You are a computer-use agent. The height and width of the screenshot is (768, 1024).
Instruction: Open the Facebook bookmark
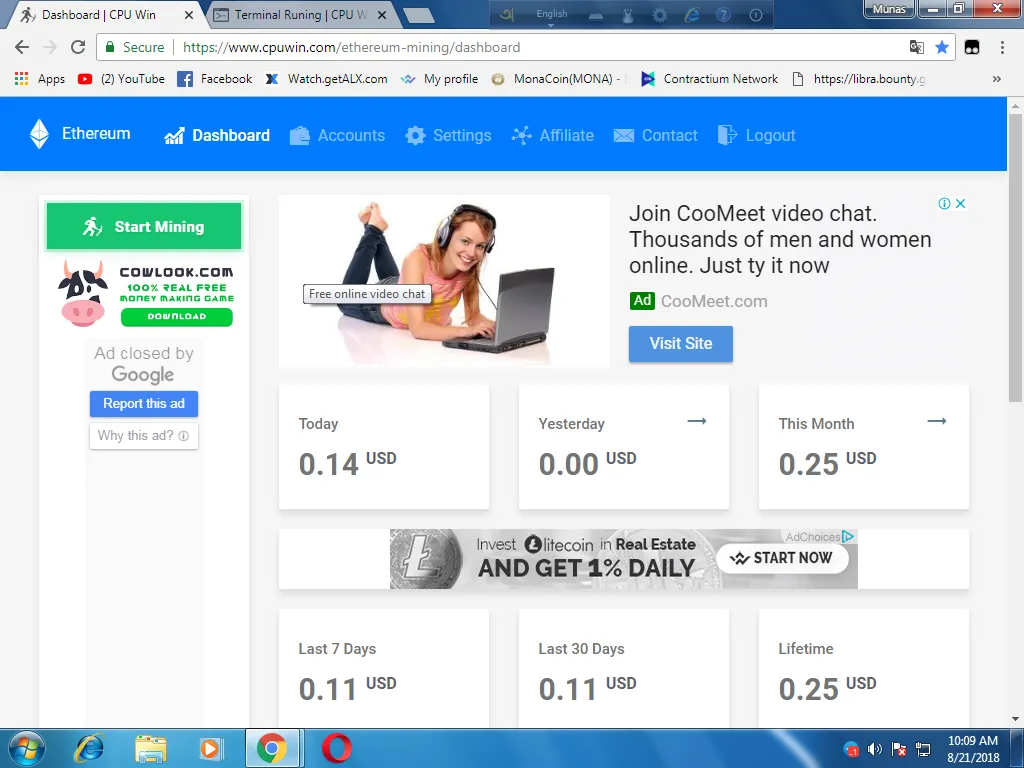point(215,79)
